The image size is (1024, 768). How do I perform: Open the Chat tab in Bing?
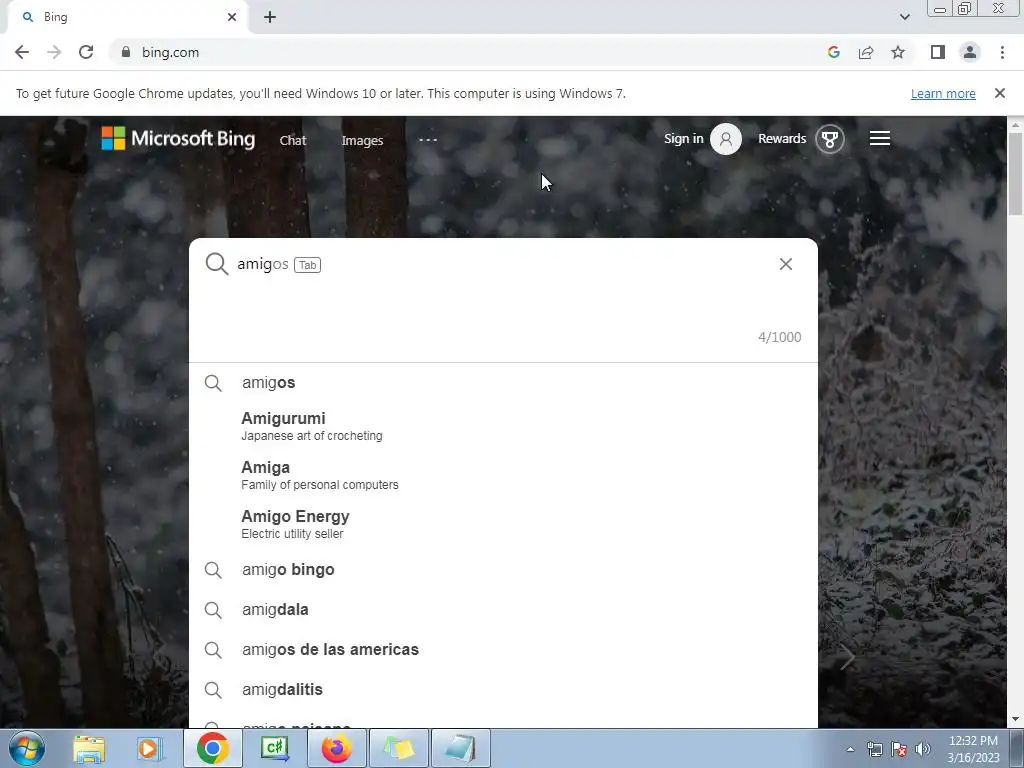pyautogui.click(x=293, y=140)
